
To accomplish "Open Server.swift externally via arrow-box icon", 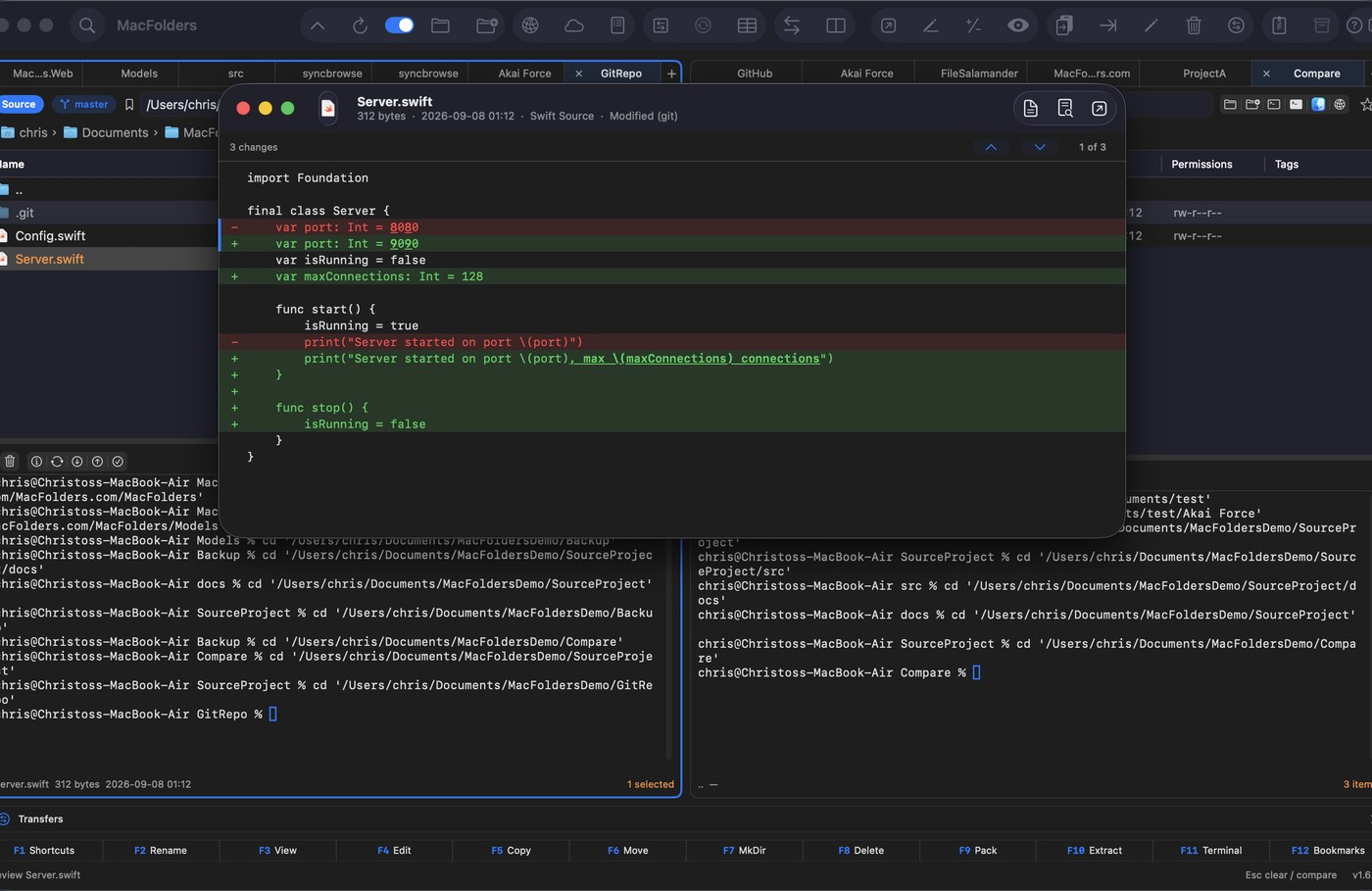I will (1100, 109).
